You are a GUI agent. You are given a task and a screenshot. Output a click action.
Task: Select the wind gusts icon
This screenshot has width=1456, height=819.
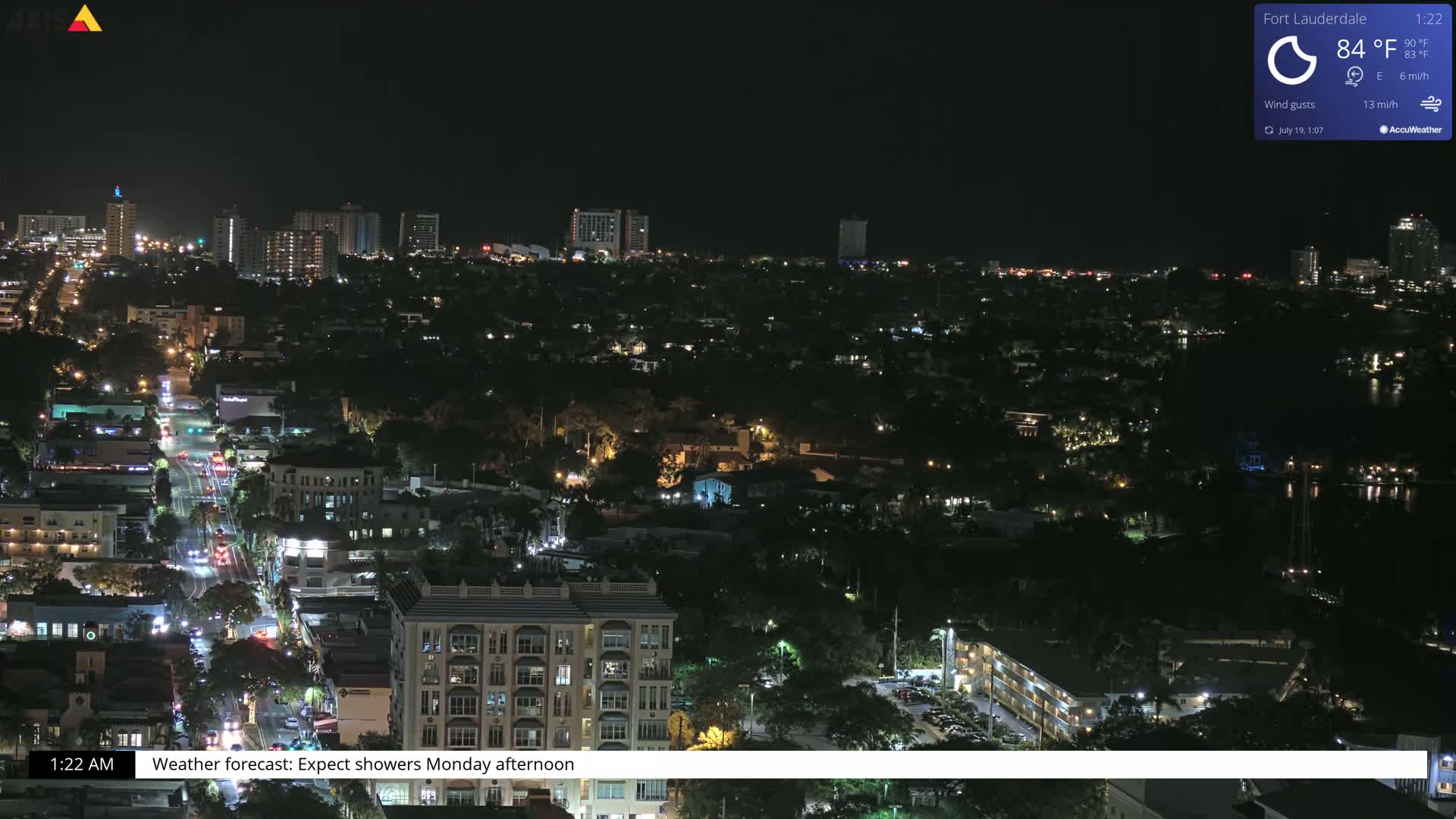1430,104
